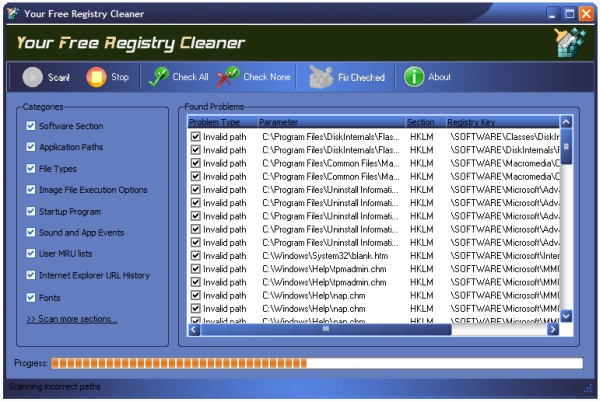Image resolution: width=600 pixels, height=402 pixels.
Task: Click the app icon in title bar
Action: 13,13
